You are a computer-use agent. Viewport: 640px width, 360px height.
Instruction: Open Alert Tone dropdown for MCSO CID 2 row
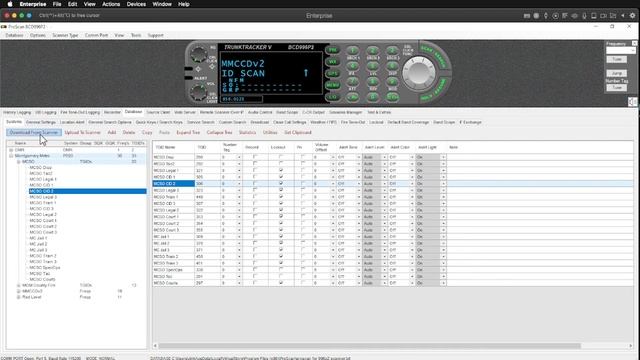[359, 184]
